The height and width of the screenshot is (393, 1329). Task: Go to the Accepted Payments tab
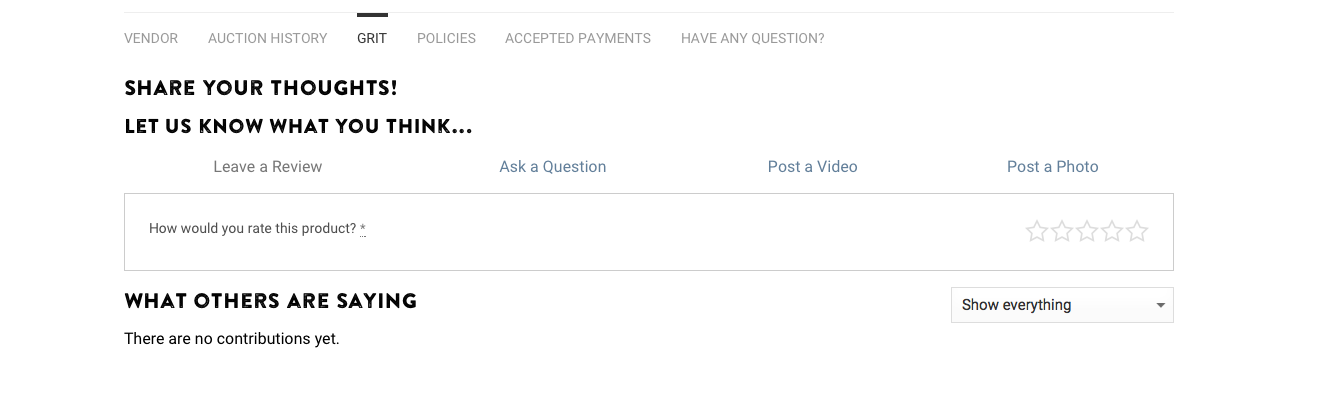(x=578, y=38)
